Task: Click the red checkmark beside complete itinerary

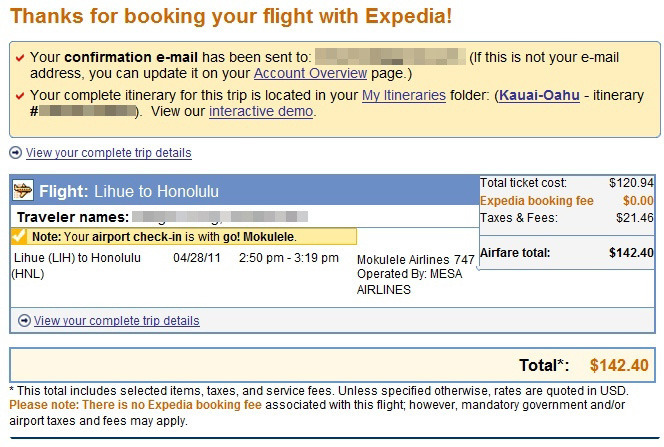Action: [20, 96]
